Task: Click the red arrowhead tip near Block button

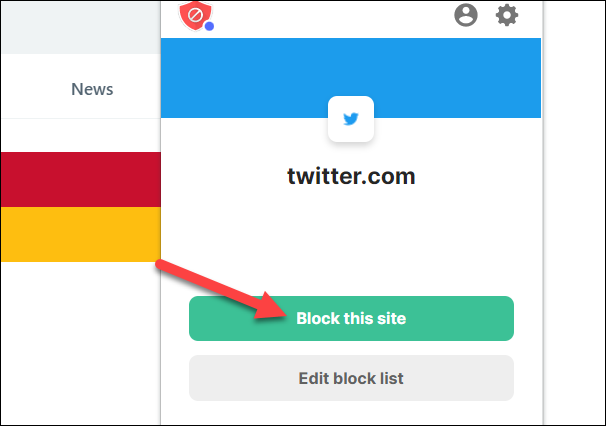Action: click(x=278, y=311)
